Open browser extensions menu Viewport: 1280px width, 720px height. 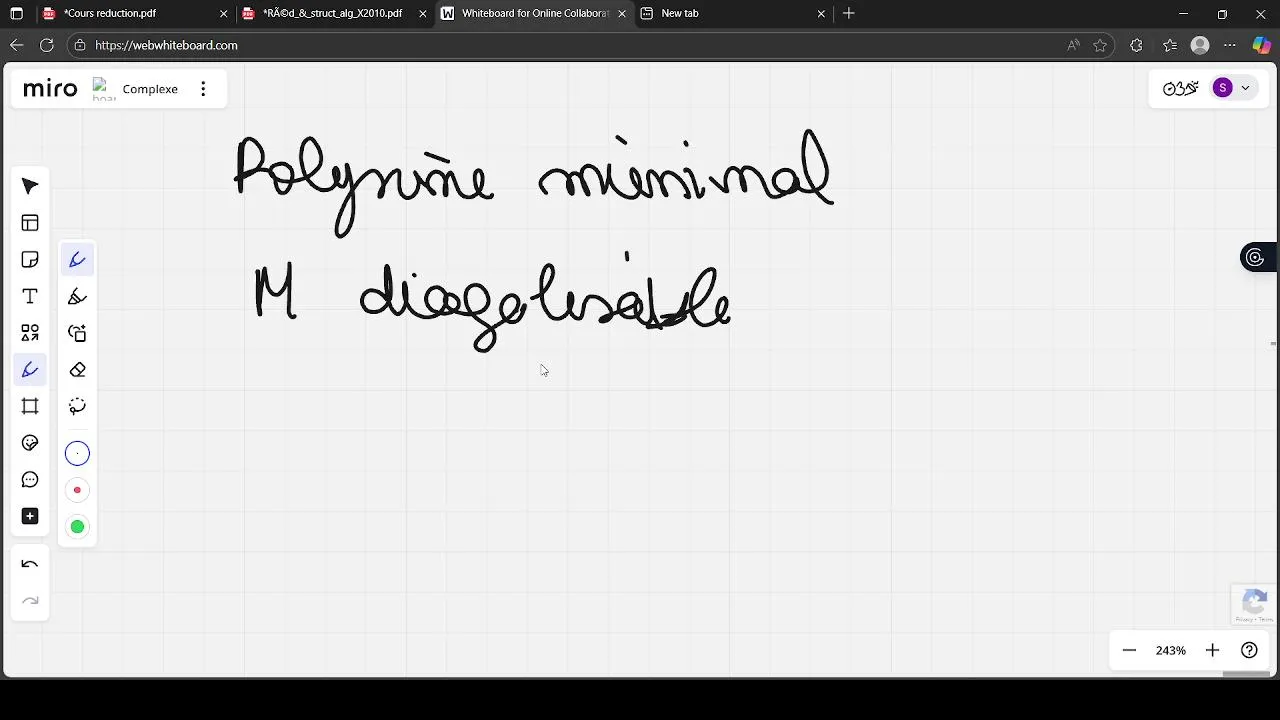click(x=1136, y=45)
